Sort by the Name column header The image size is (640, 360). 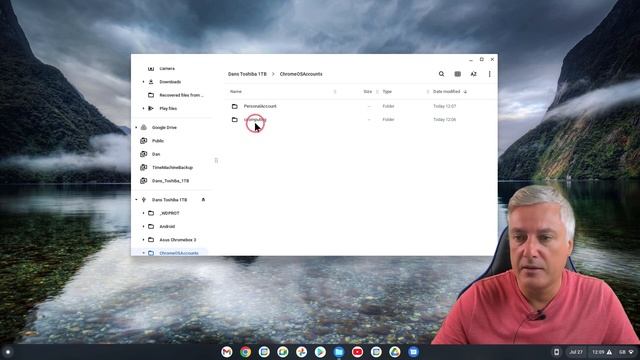pos(236,91)
